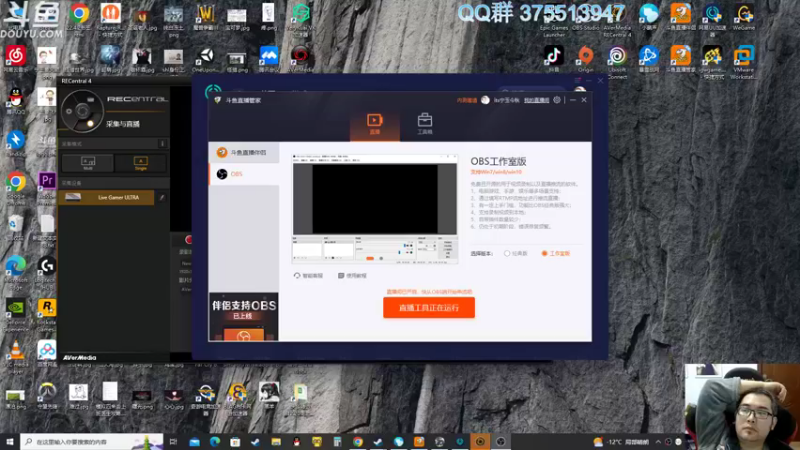Select Single mode button in RECentral

(140, 163)
